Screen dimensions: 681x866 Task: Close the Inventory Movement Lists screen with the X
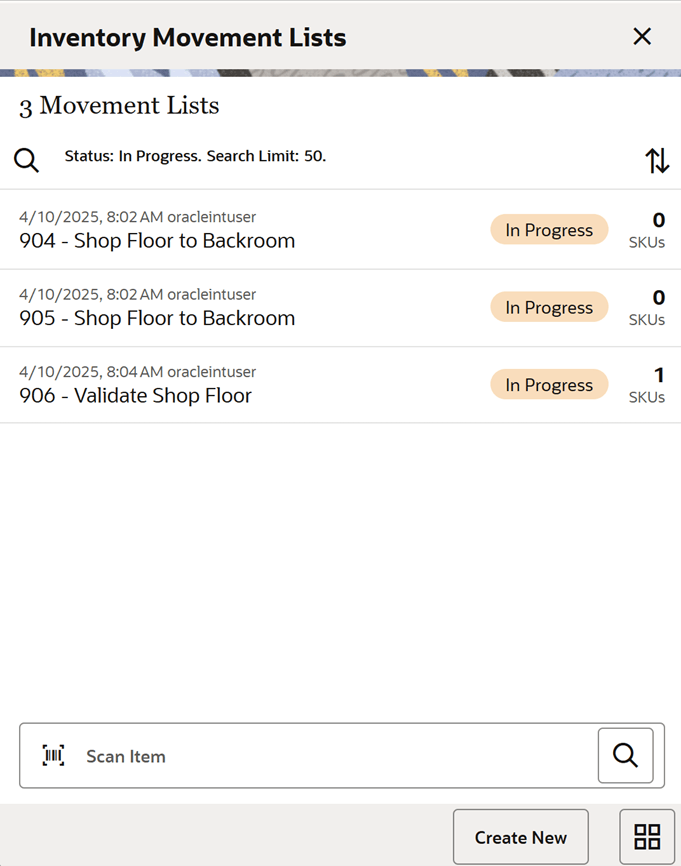click(x=642, y=36)
